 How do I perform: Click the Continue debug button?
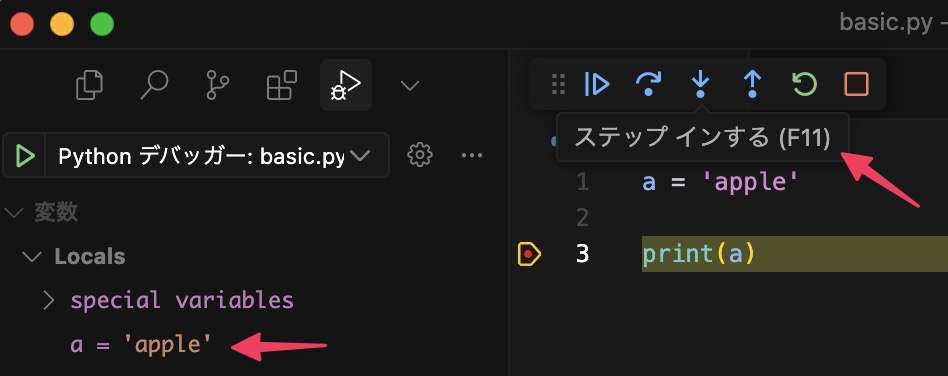(597, 84)
